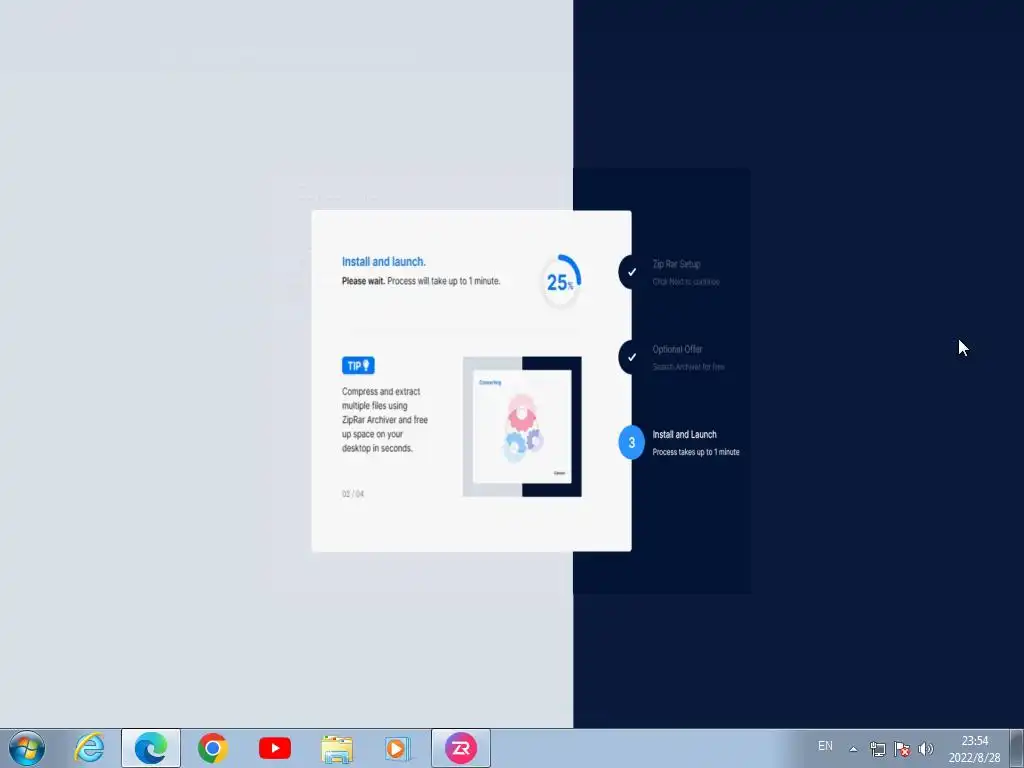Click the network connection tray icon
Viewport: 1024px width, 768px height.
click(x=877, y=749)
